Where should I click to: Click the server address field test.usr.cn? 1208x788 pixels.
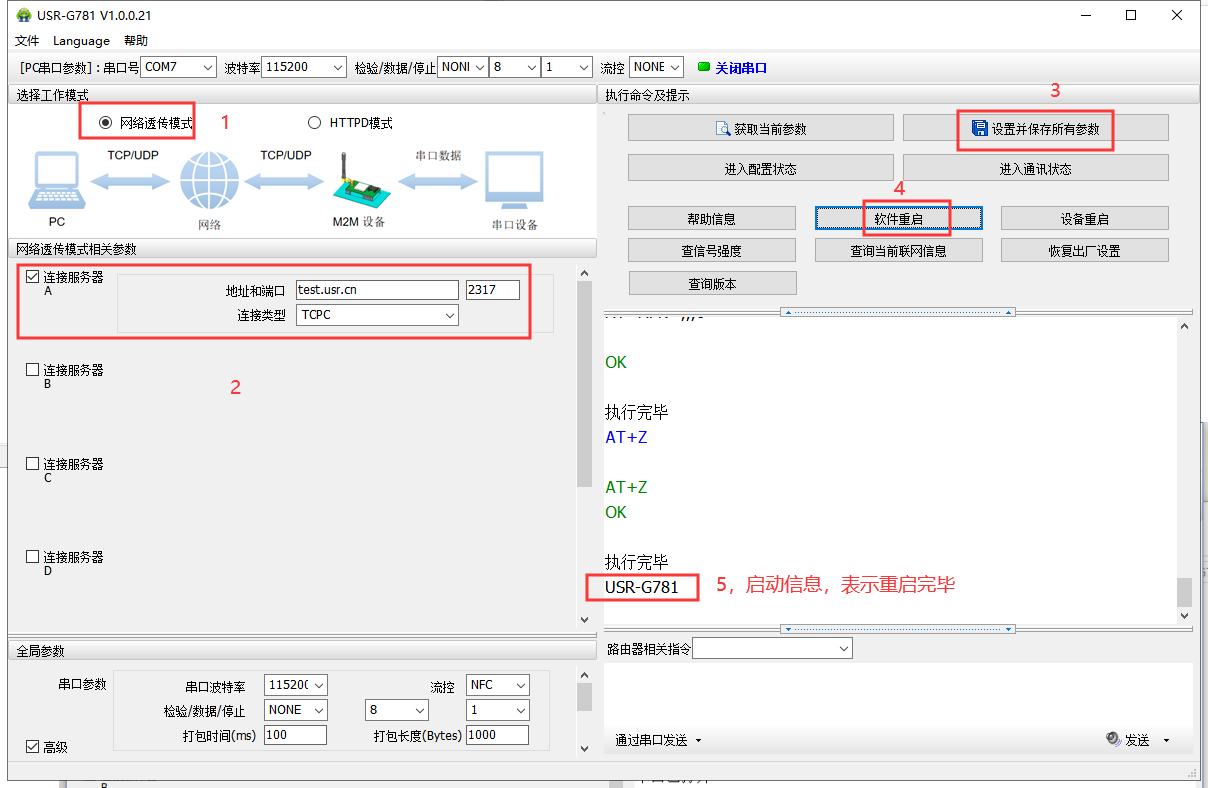click(x=376, y=290)
